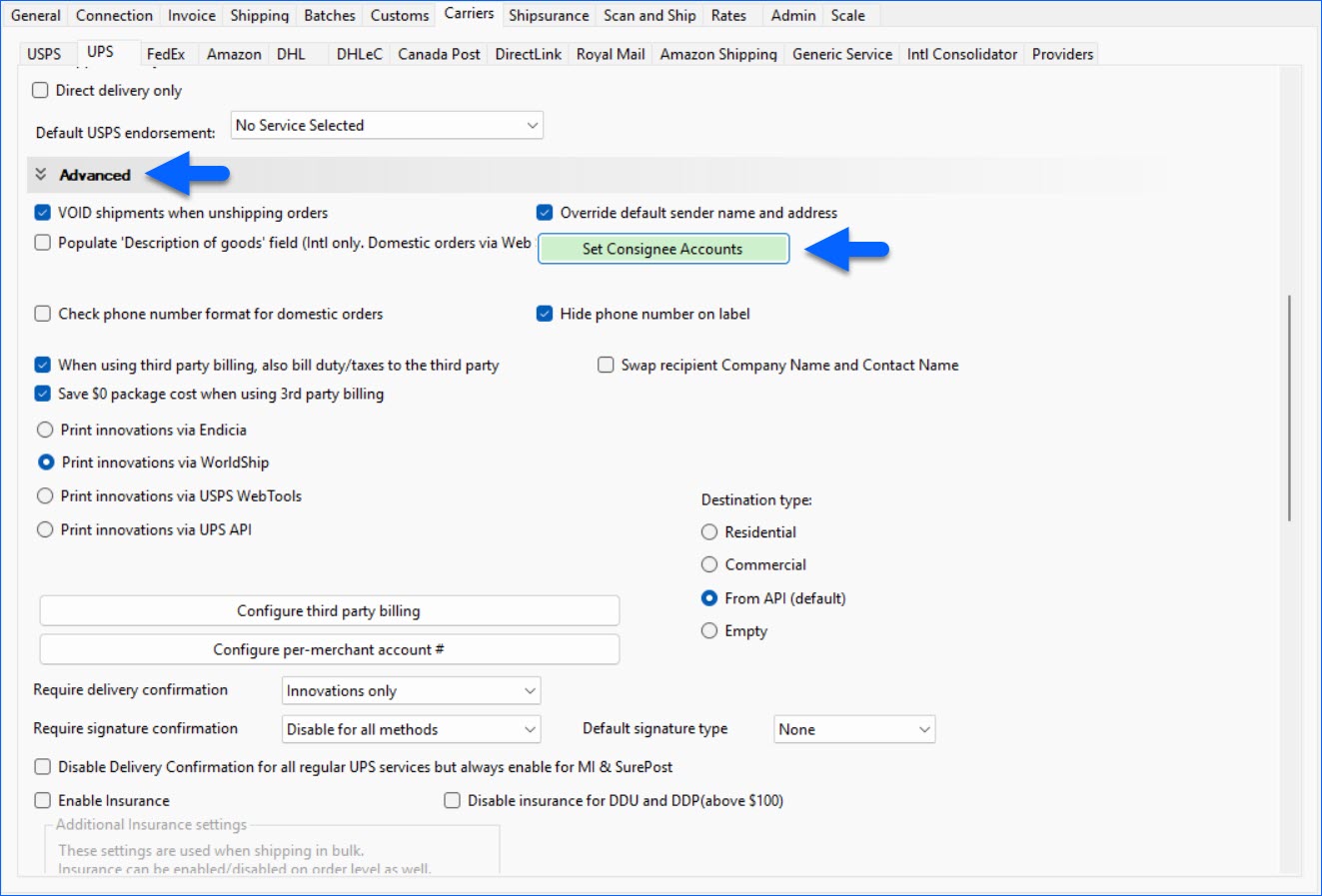The image size is (1322, 896).
Task: Check Swap recipient Company Name and Contact Name
Action: click(x=606, y=366)
